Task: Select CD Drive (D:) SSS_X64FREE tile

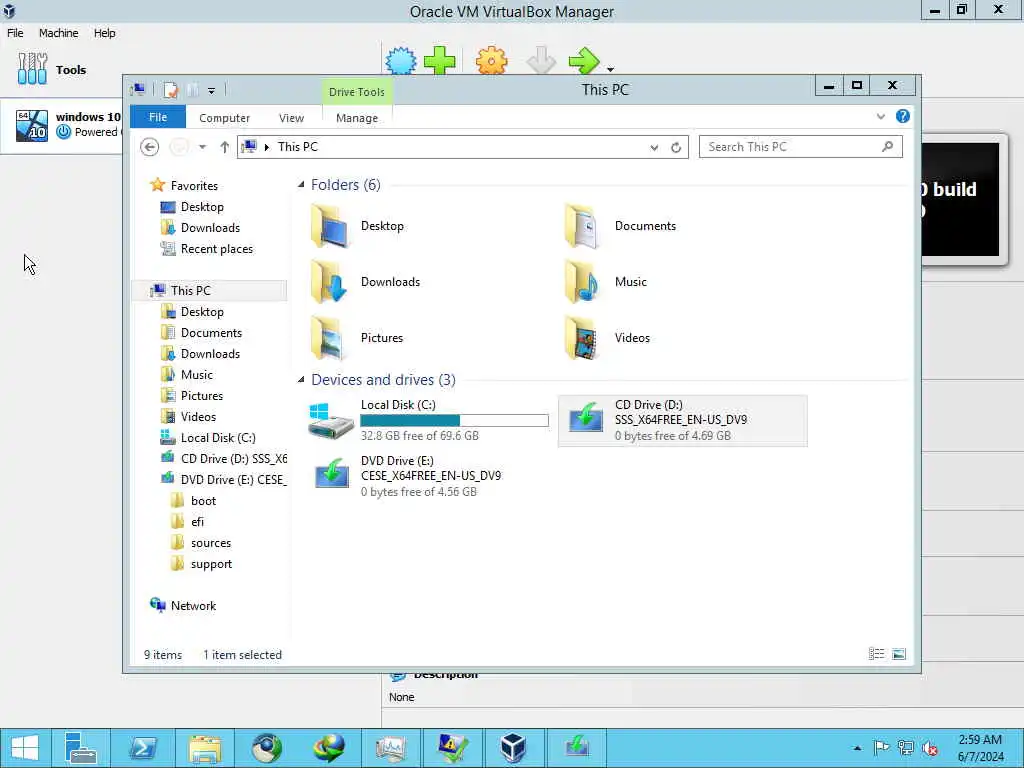Action: click(682, 421)
